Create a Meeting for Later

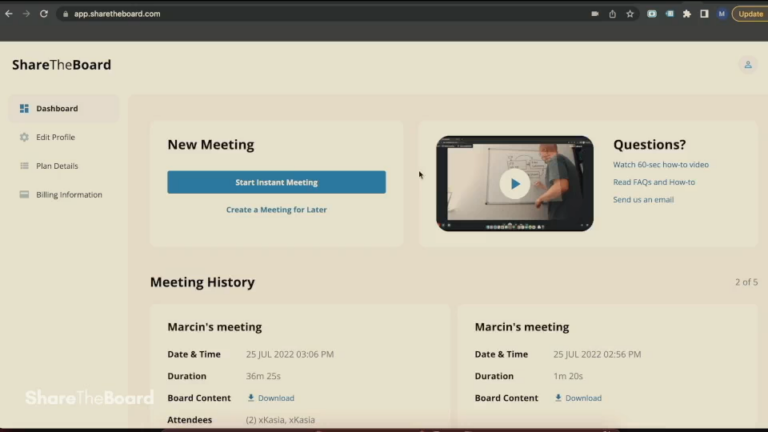(276, 210)
